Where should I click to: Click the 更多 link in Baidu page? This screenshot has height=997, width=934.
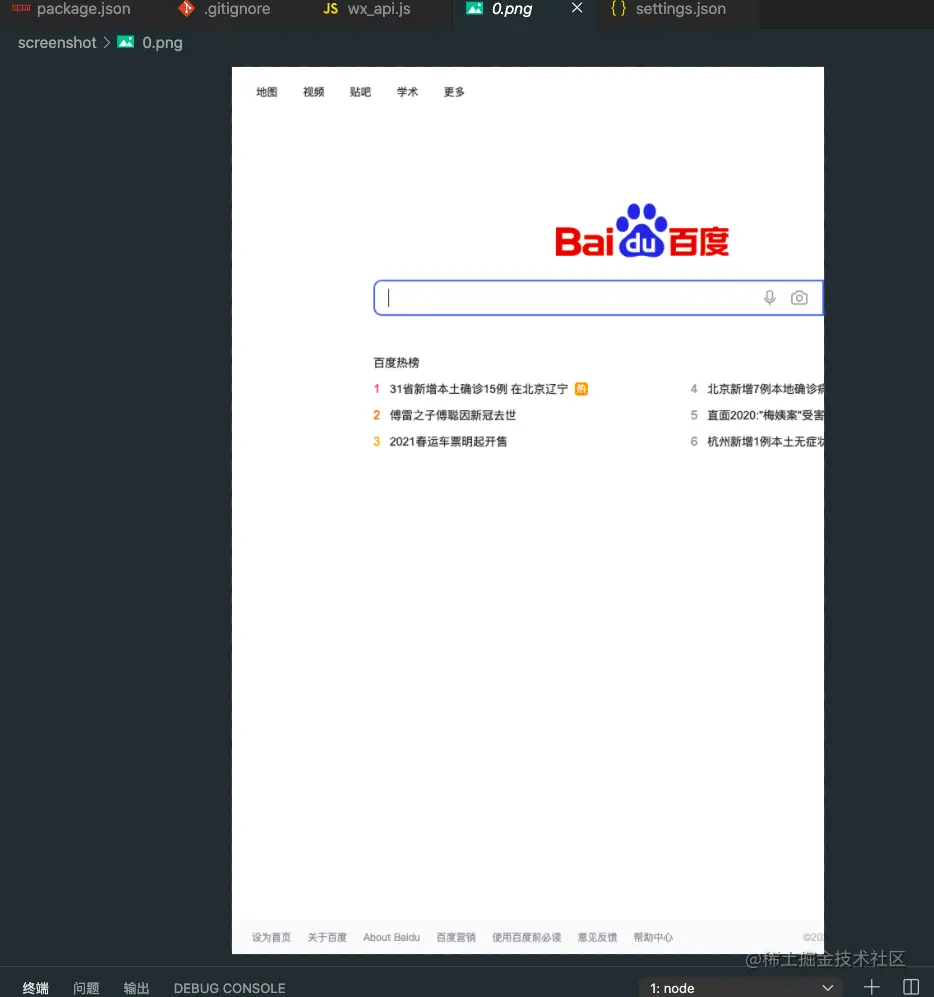click(454, 92)
